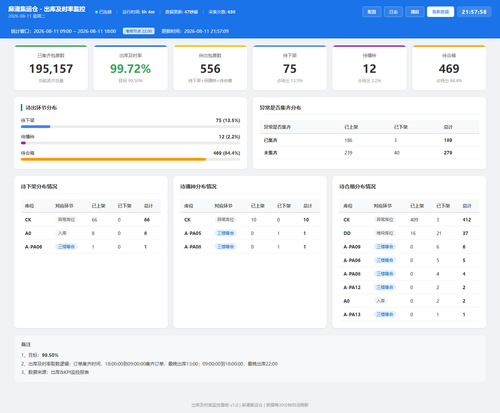
Task: Click the blue tag in the A-PA09 row
Action: [385, 247]
